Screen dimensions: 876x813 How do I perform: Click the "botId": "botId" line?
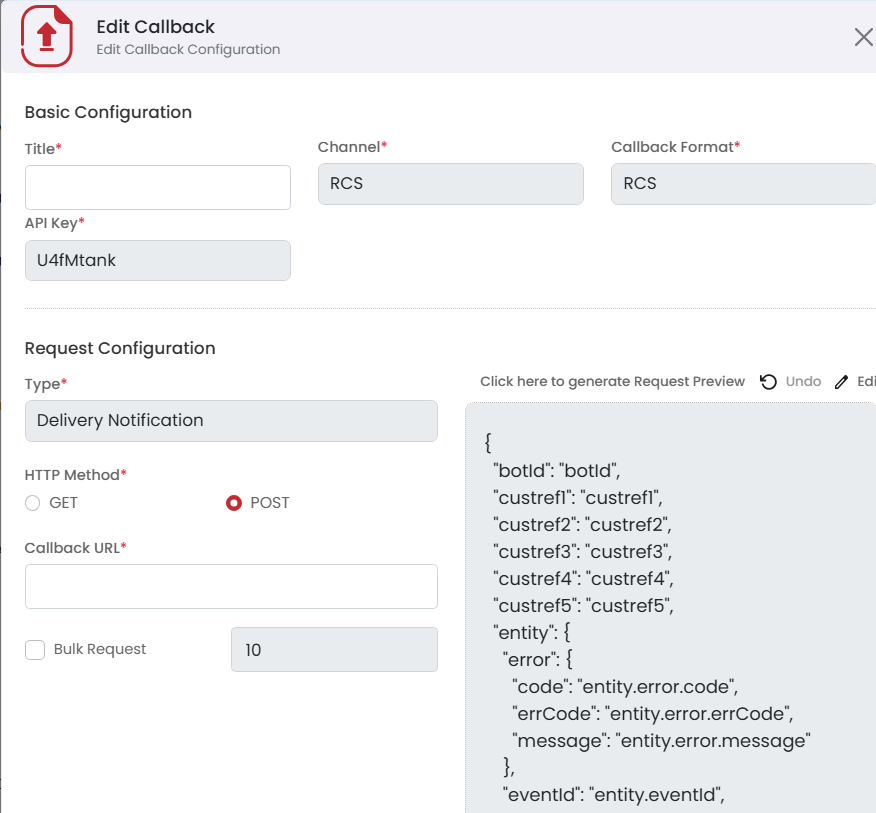(x=556, y=470)
